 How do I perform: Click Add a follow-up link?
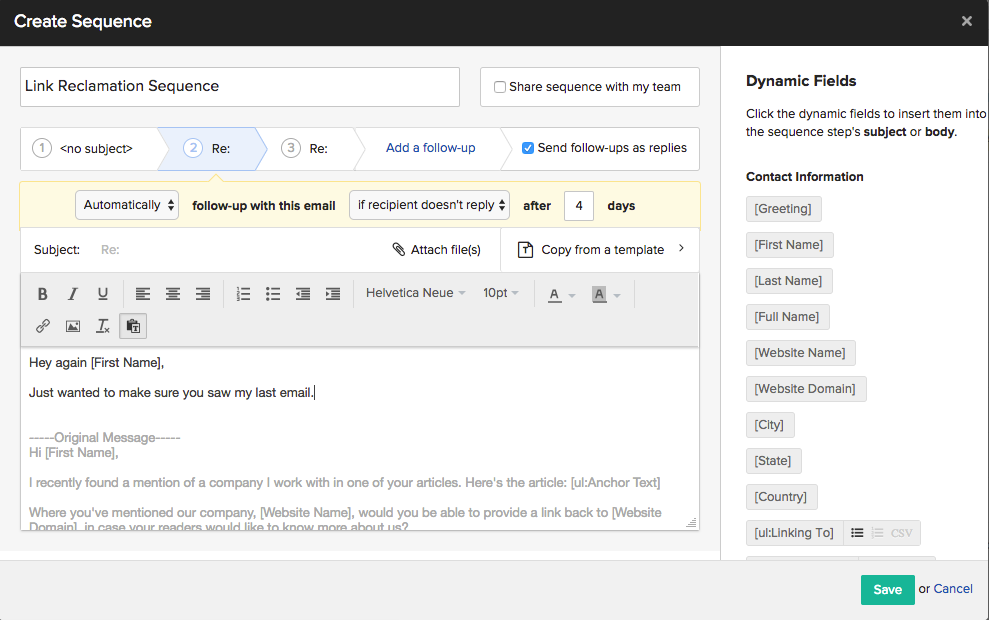click(x=430, y=148)
